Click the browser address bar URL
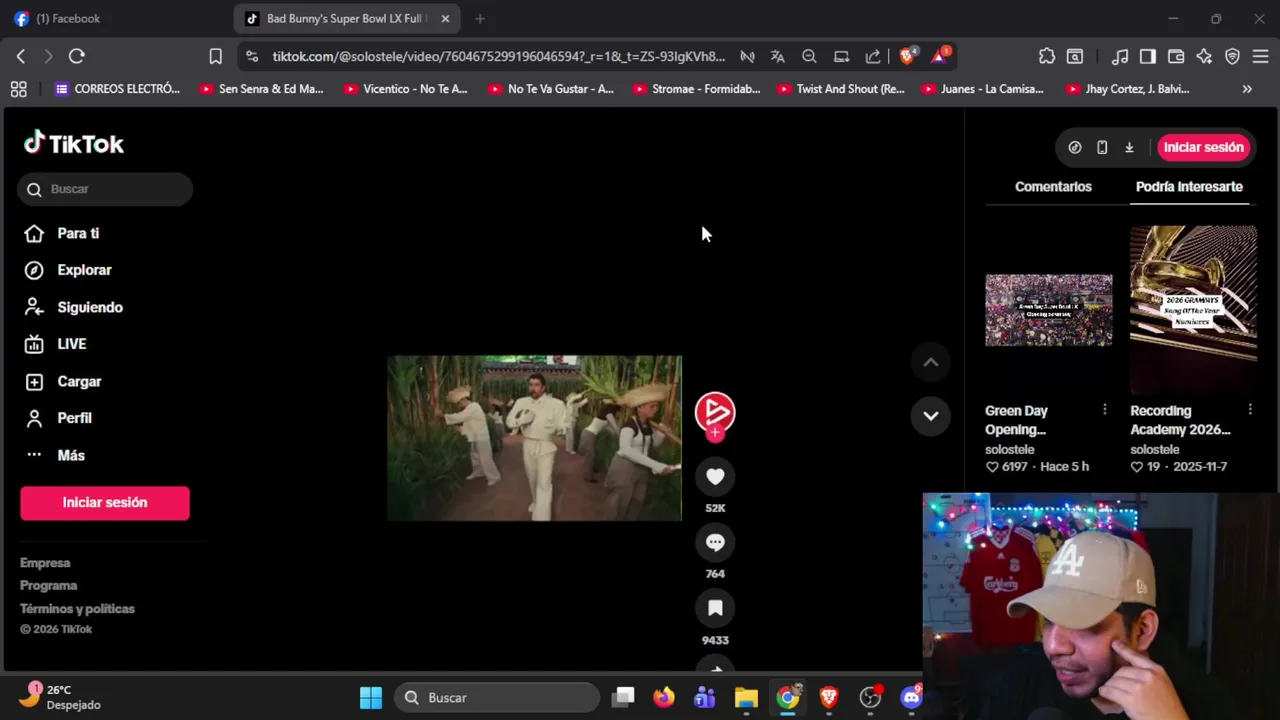 coord(498,57)
